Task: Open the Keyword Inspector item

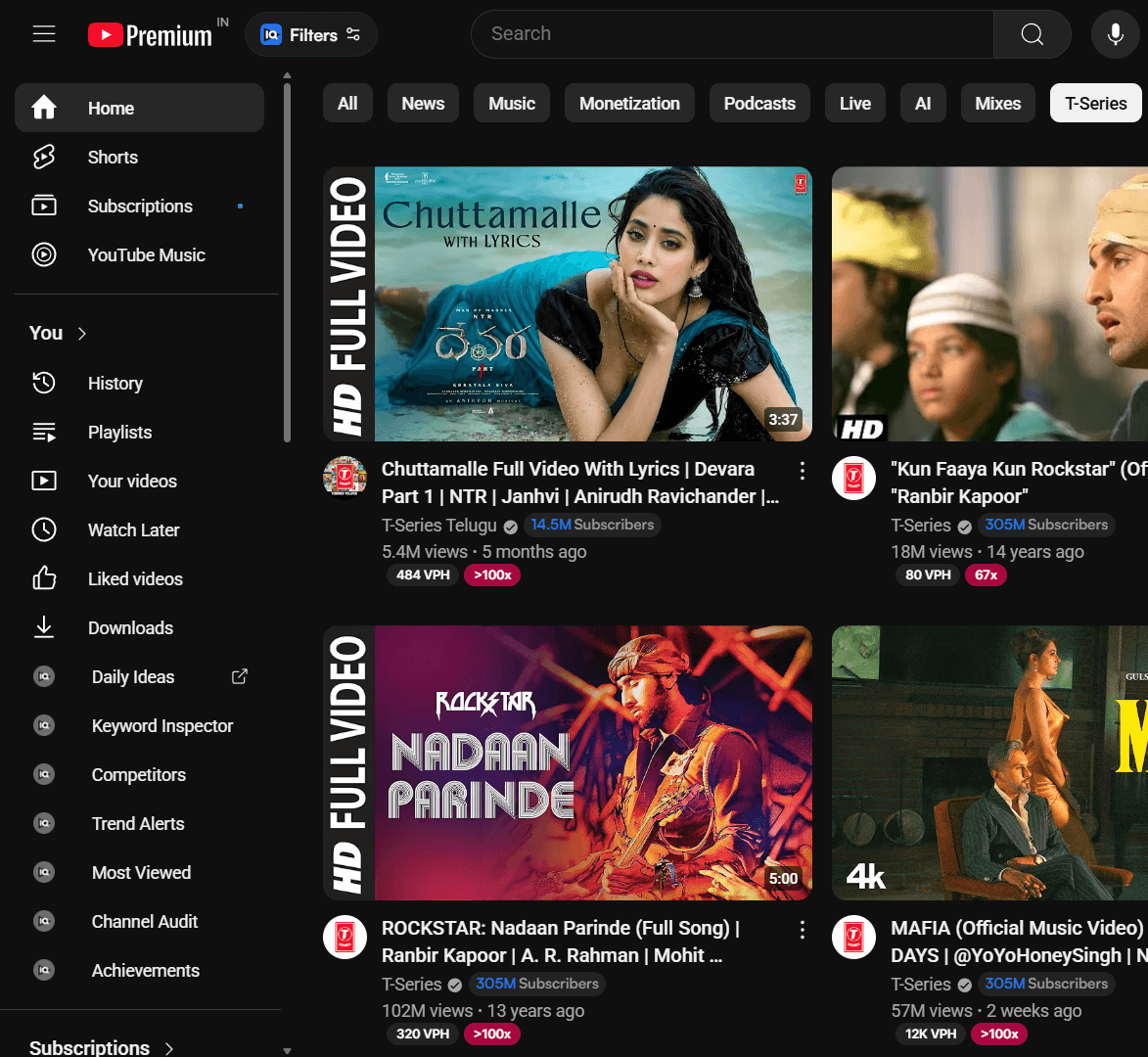Action: click(x=162, y=726)
